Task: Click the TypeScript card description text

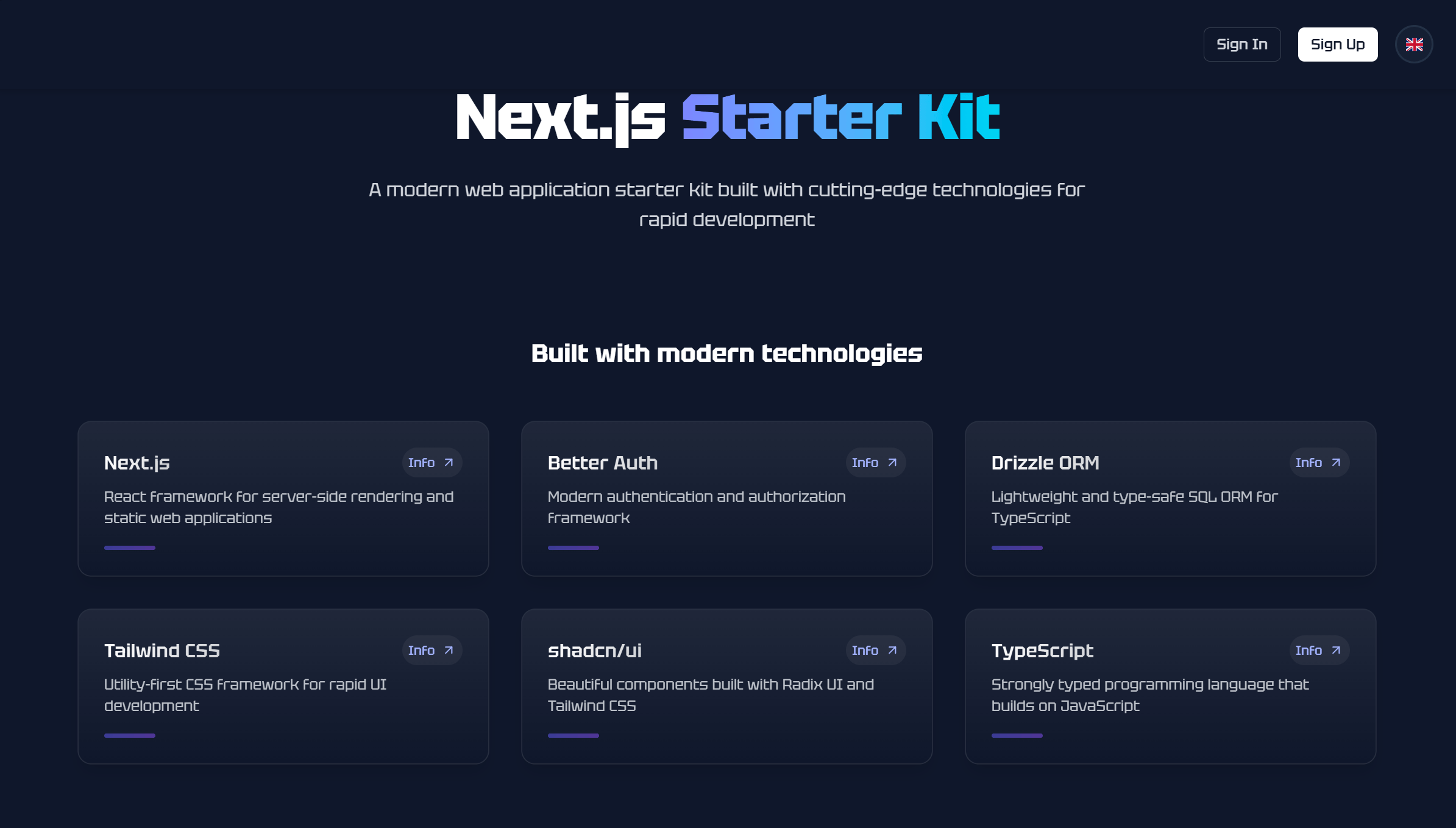Action: [x=1149, y=695]
